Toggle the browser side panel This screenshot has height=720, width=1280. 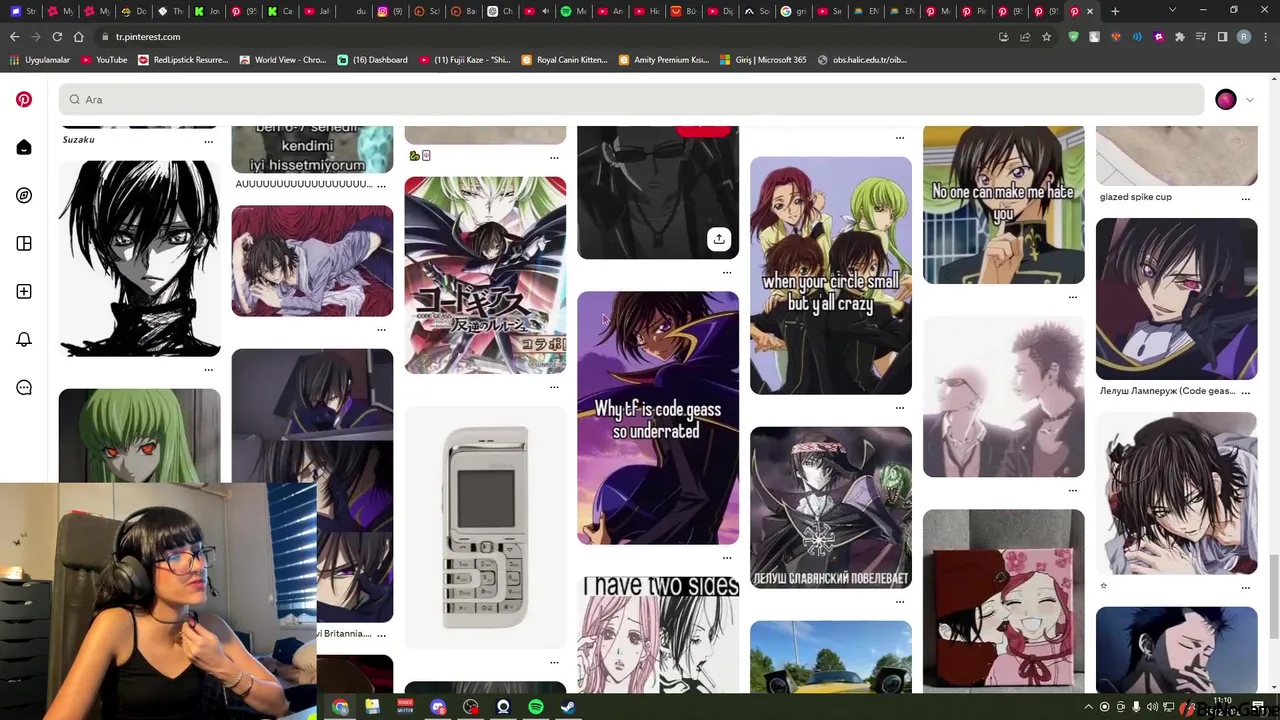click(1222, 37)
